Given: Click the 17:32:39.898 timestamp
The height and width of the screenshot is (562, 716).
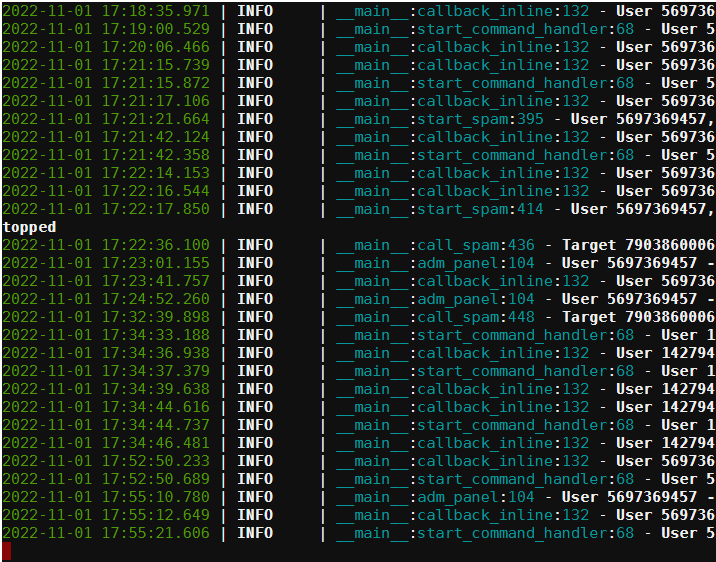Looking at the screenshot, I should click(106, 317).
